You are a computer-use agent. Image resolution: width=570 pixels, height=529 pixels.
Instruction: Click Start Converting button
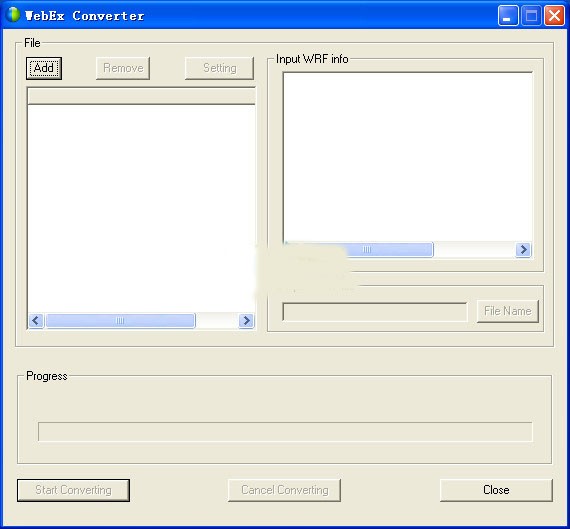73,490
